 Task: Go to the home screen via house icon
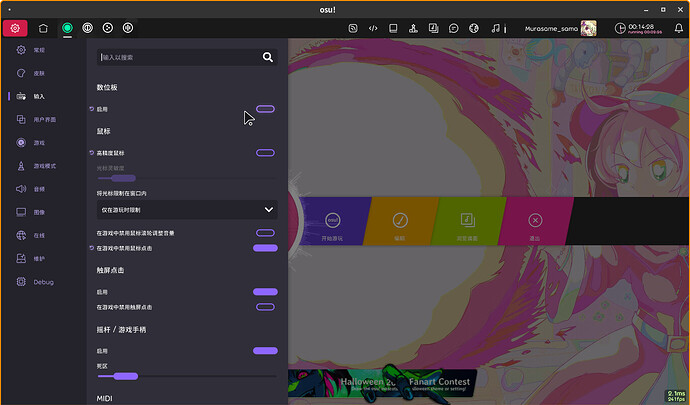click(43, 28)
